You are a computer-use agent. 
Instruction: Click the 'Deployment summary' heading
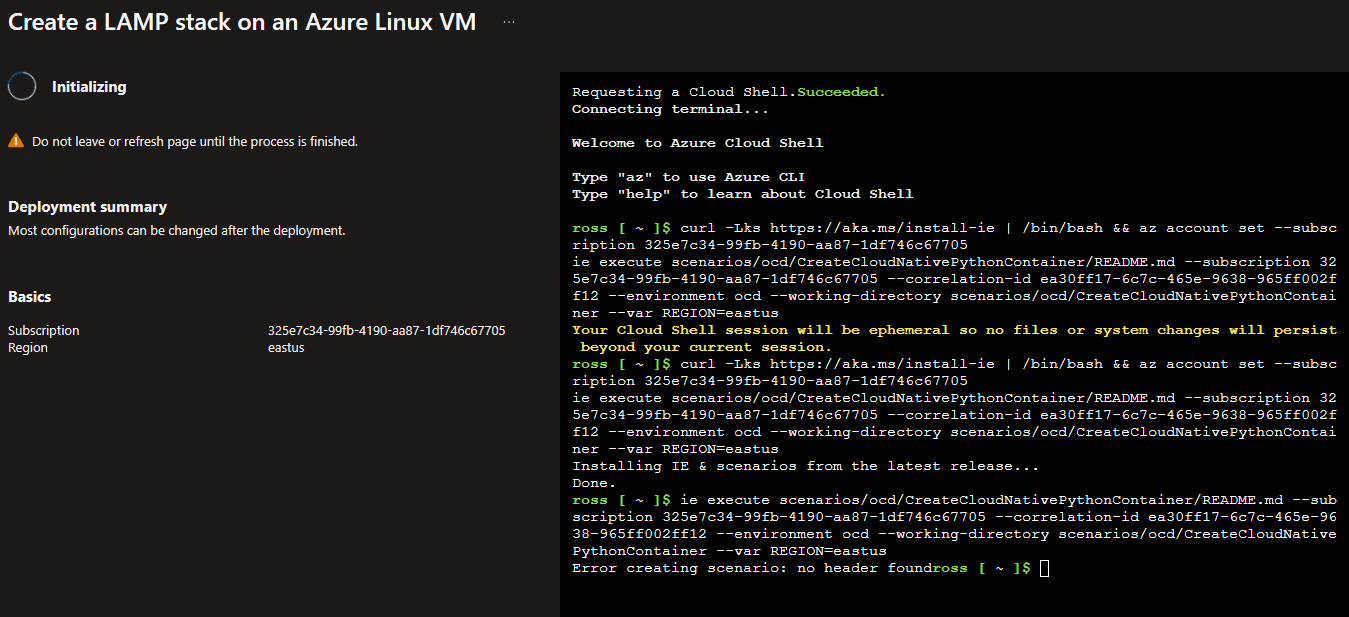coord(88,207)
